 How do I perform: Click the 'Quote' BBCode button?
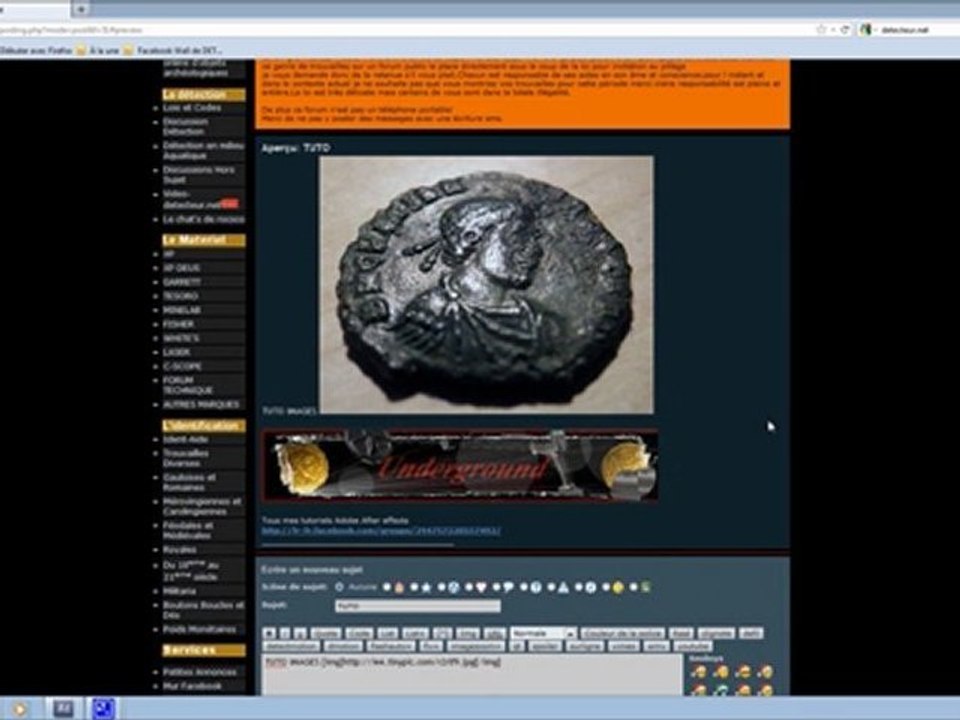coord(326,634)
